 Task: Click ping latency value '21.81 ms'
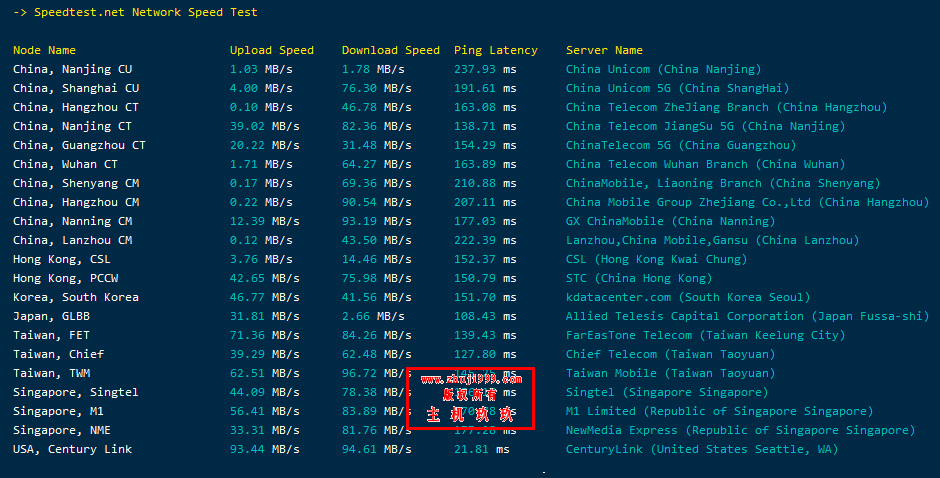[482, 449]
